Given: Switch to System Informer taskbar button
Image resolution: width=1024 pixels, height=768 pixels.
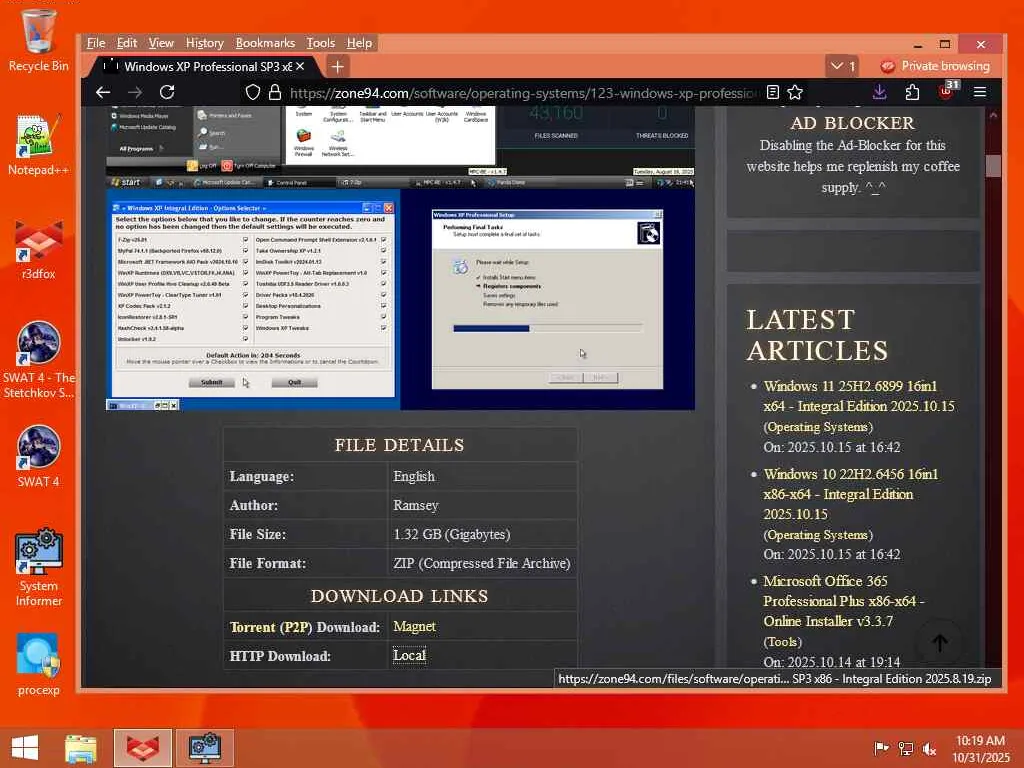Looking at the screenshot, I should 204,748.
